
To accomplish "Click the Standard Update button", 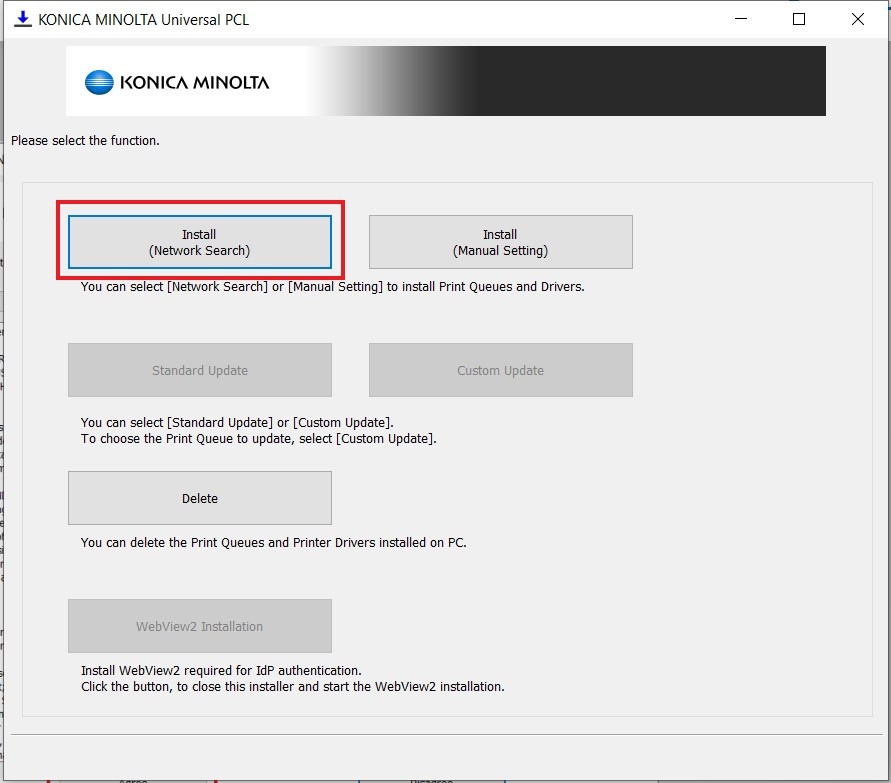I will pos(199,369).
